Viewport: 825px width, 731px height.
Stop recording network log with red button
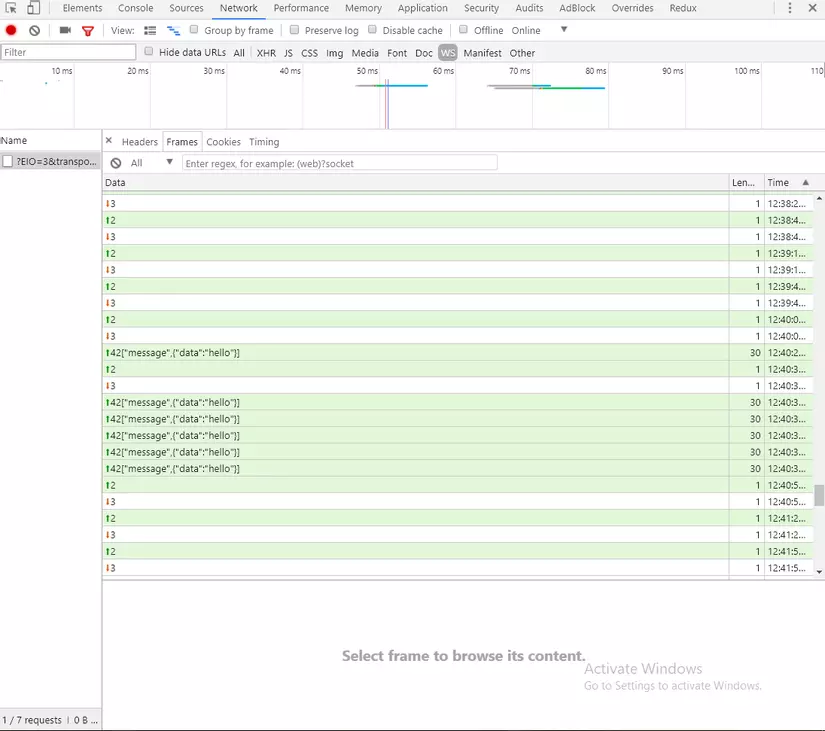point(11,31)
